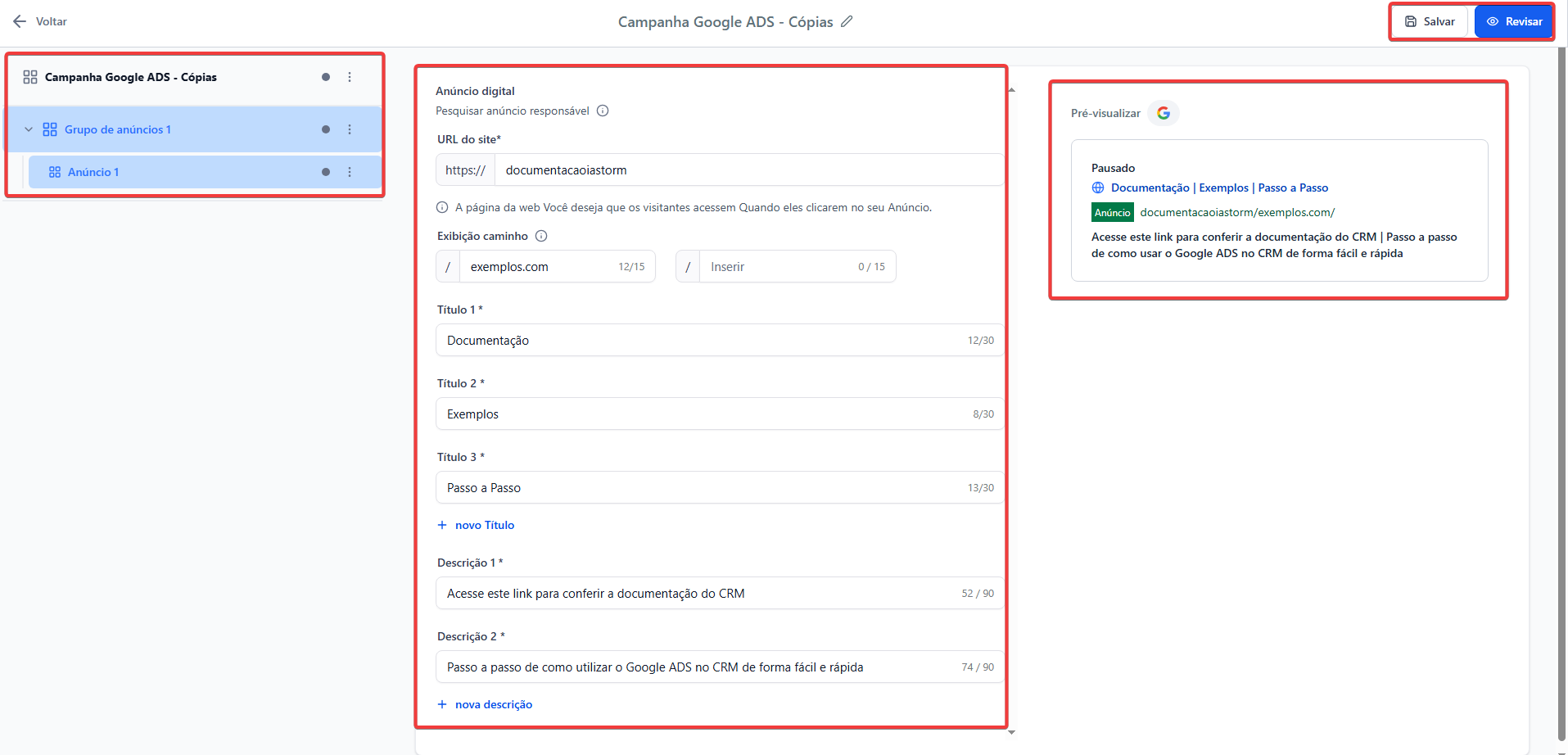Click info icon next to Pesquisar anúncio responsável
Image resolution: width=1568 pixels, height=755 pixels.
click(x=603, y=111)
